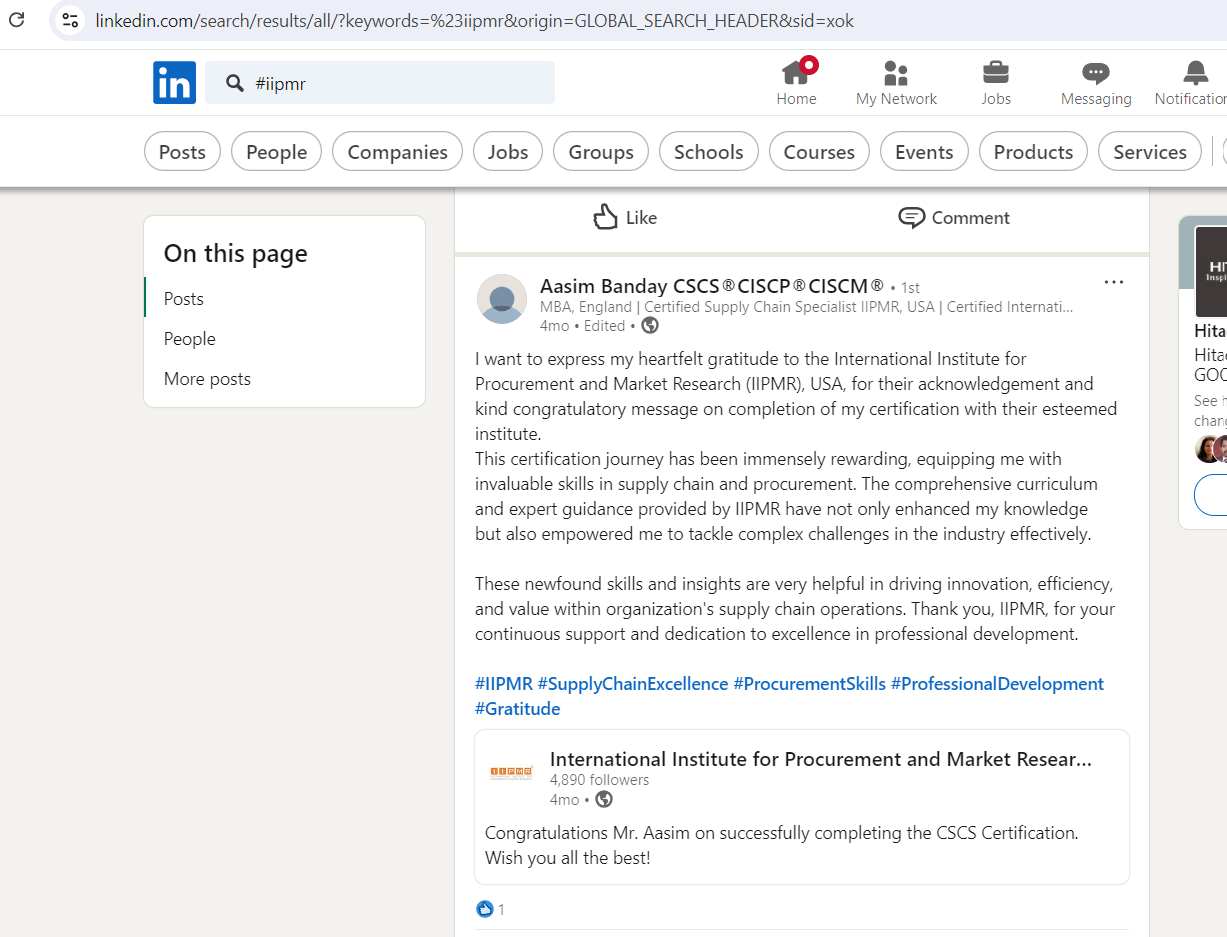The image size is (1227, 937).
Task: Filter results by Services
Action: 1150,152
